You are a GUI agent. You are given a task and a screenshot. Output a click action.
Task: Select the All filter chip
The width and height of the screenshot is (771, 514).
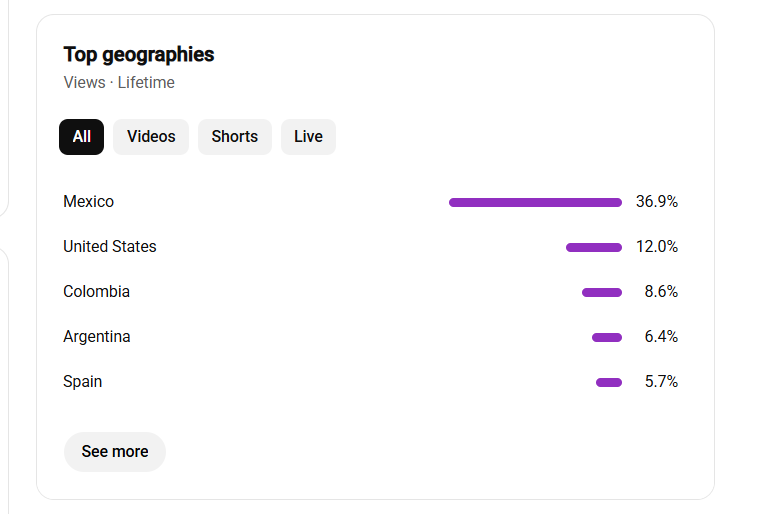82,137
